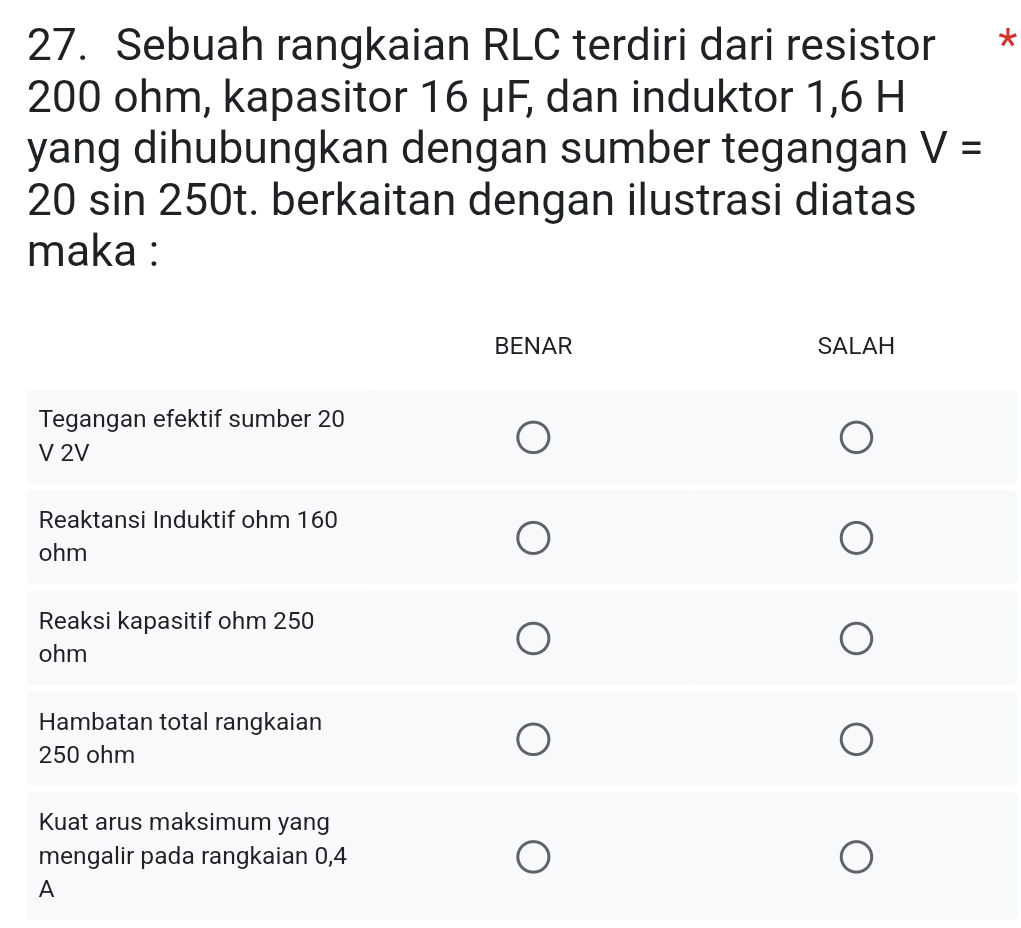Select SALAH for 'Hambatan total rangkaian 250 ohm'
This screenshot has height=928, width=1021.
(x=856, y=738)
